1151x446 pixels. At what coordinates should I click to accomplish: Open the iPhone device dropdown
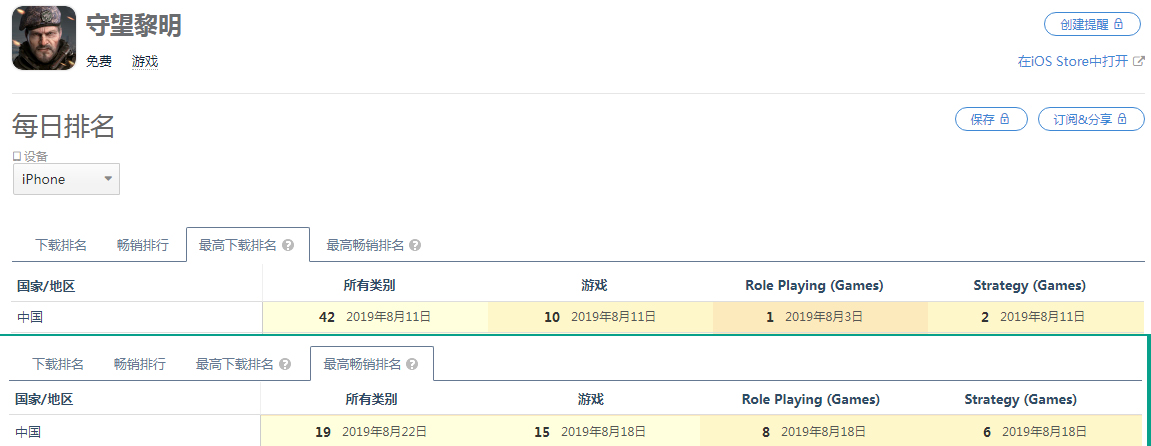click(66, 179)
